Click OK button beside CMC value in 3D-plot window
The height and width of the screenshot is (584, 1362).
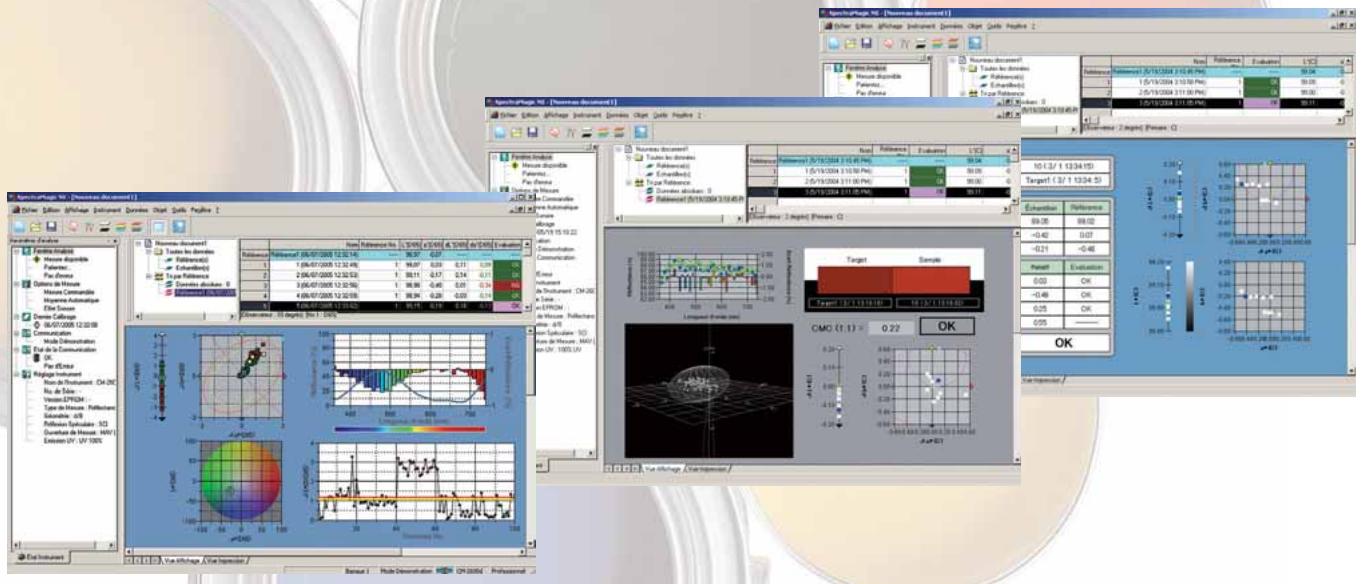tap(948, 326)
